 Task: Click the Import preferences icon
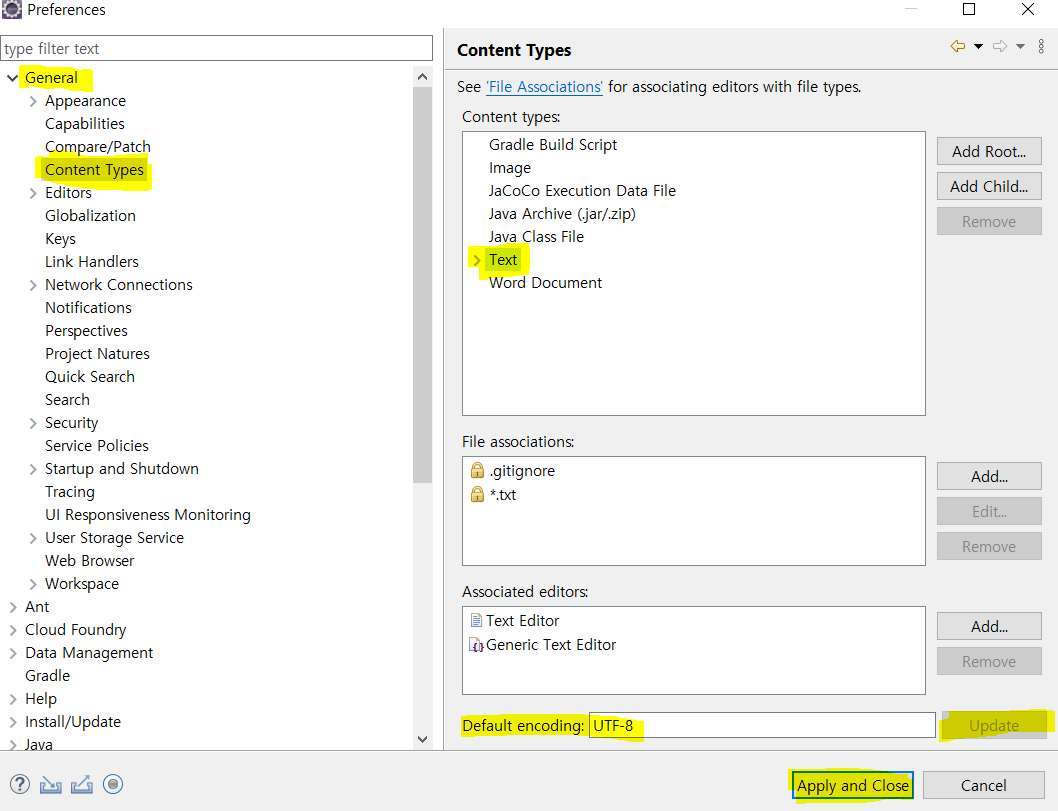pyautogui.click(x=51, y=785)
